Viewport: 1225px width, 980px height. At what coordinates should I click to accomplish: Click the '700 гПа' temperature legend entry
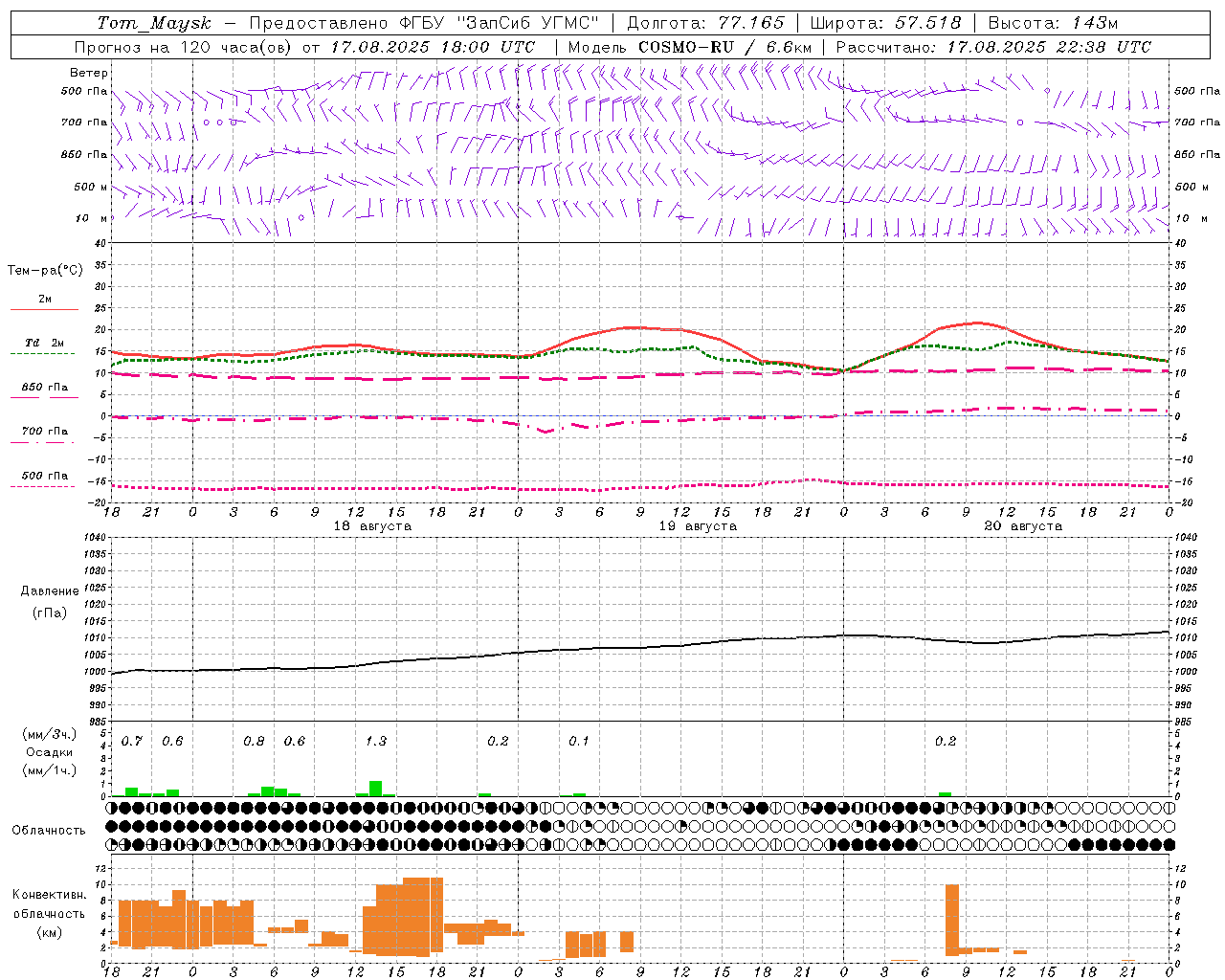[x=45, y=432]
